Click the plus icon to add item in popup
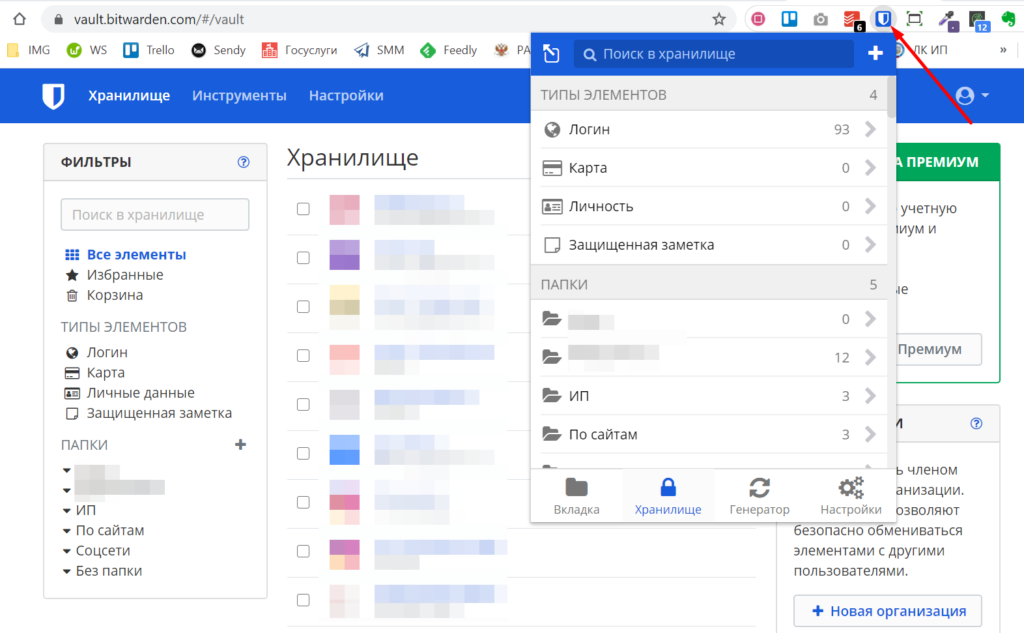This screenshot has width=1024, height=633. click(875, 54)
